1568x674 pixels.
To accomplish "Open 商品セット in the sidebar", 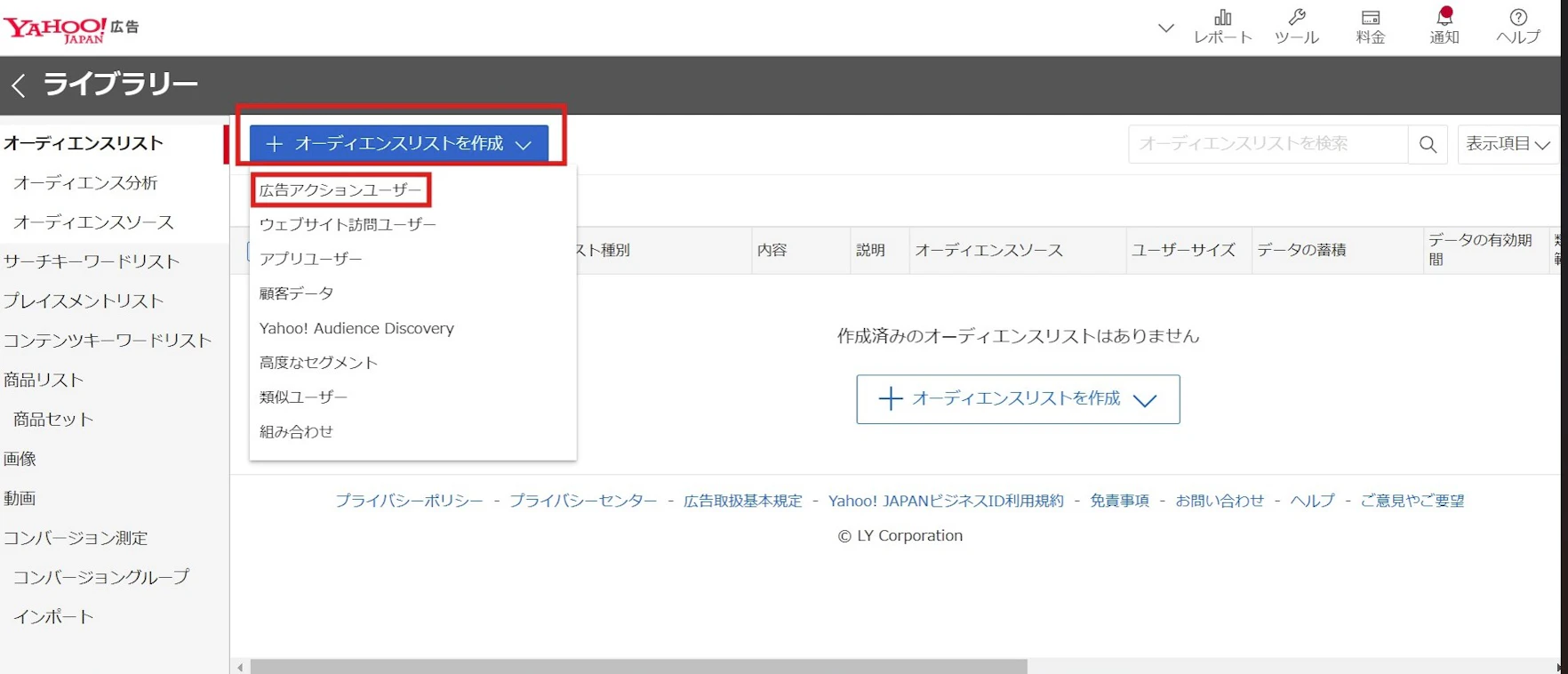I will pyautogui.click(x=53, y=420).
